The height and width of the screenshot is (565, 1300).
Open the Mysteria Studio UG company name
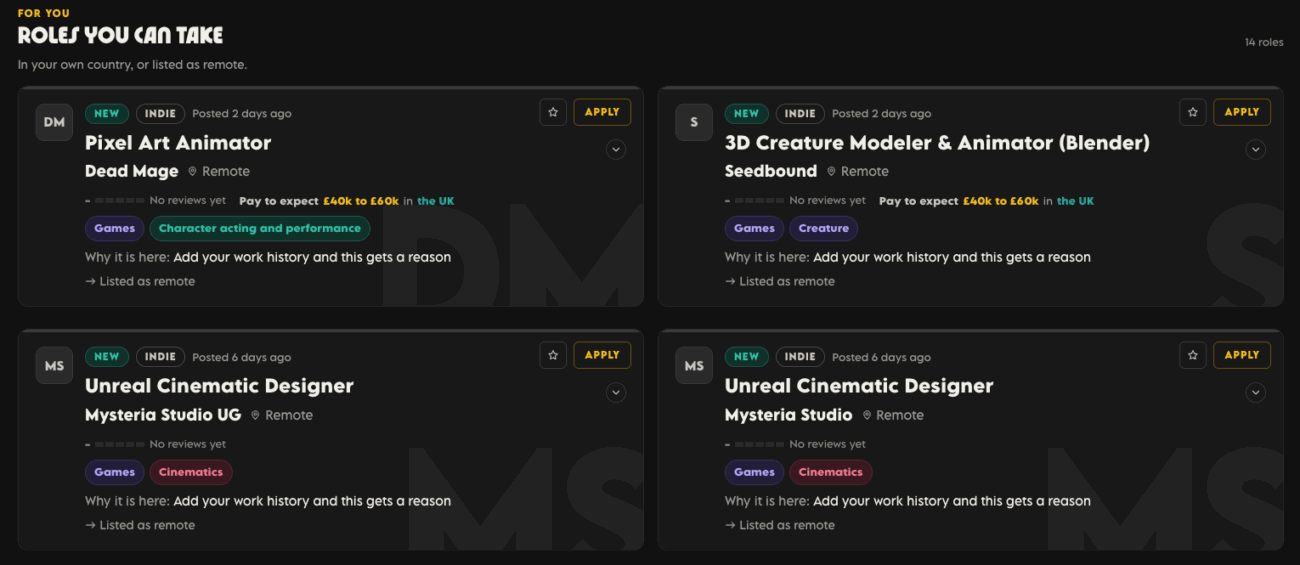tap(163, 415)
